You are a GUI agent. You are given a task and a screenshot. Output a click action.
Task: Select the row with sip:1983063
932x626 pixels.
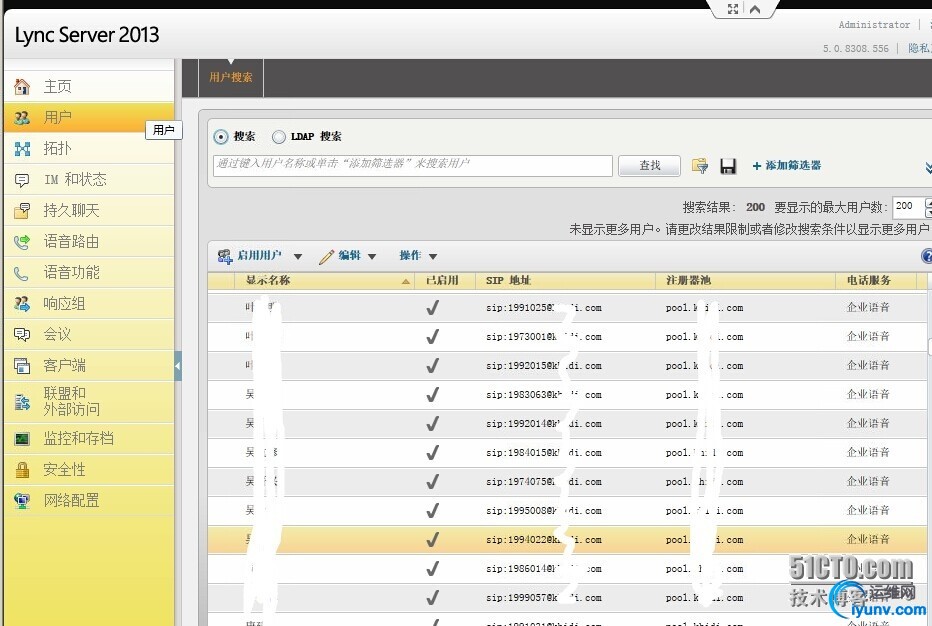click(x=567, y=395)
